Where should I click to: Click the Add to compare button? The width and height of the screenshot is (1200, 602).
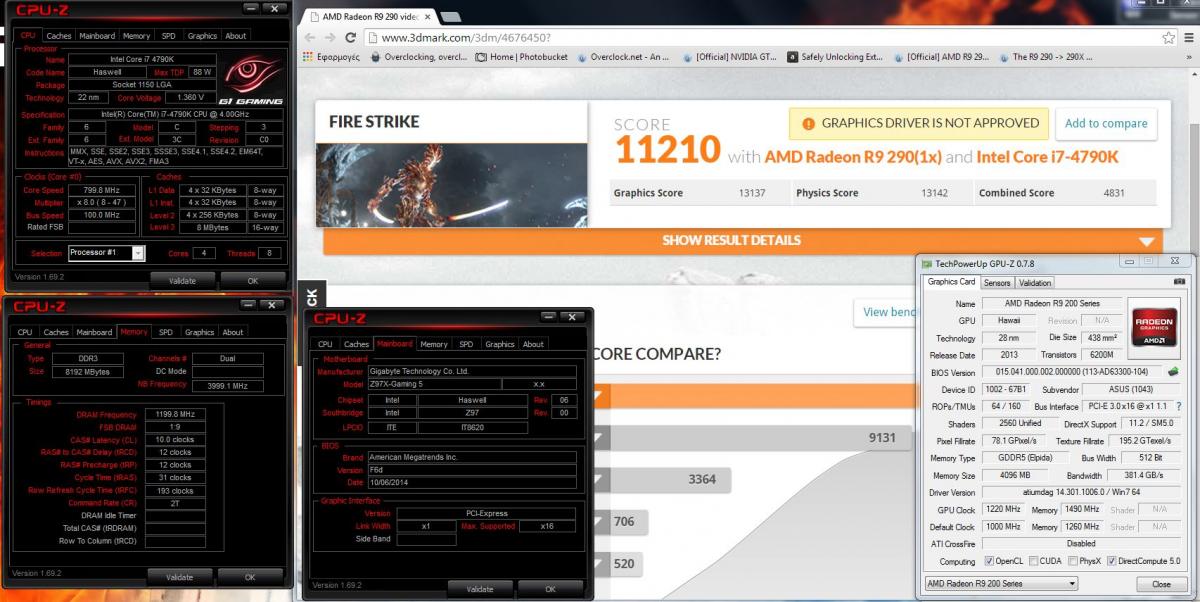pos(1105,123)
